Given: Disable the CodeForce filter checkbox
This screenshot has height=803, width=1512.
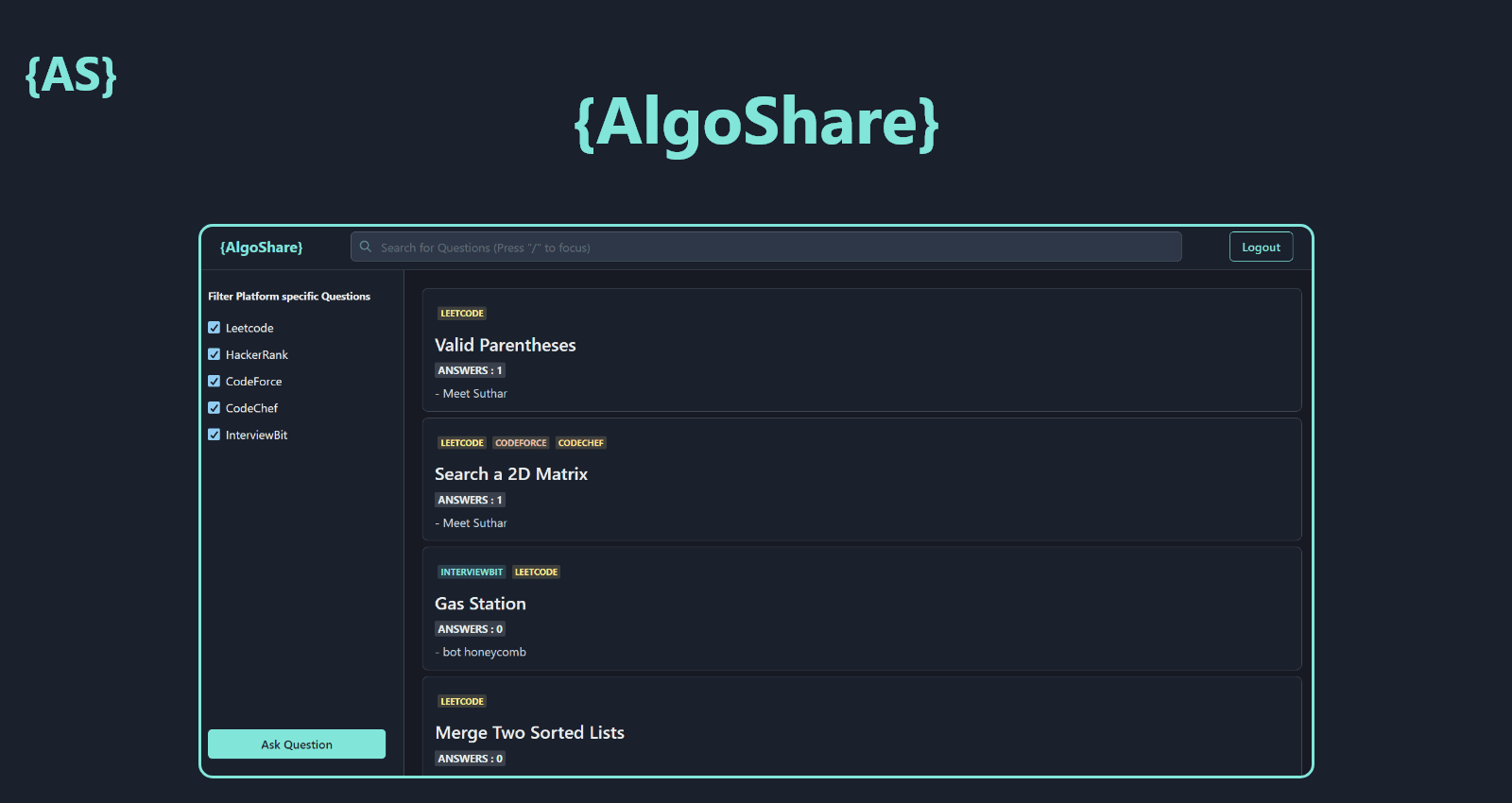Looking at the screenshot, I should coord(215,382).
